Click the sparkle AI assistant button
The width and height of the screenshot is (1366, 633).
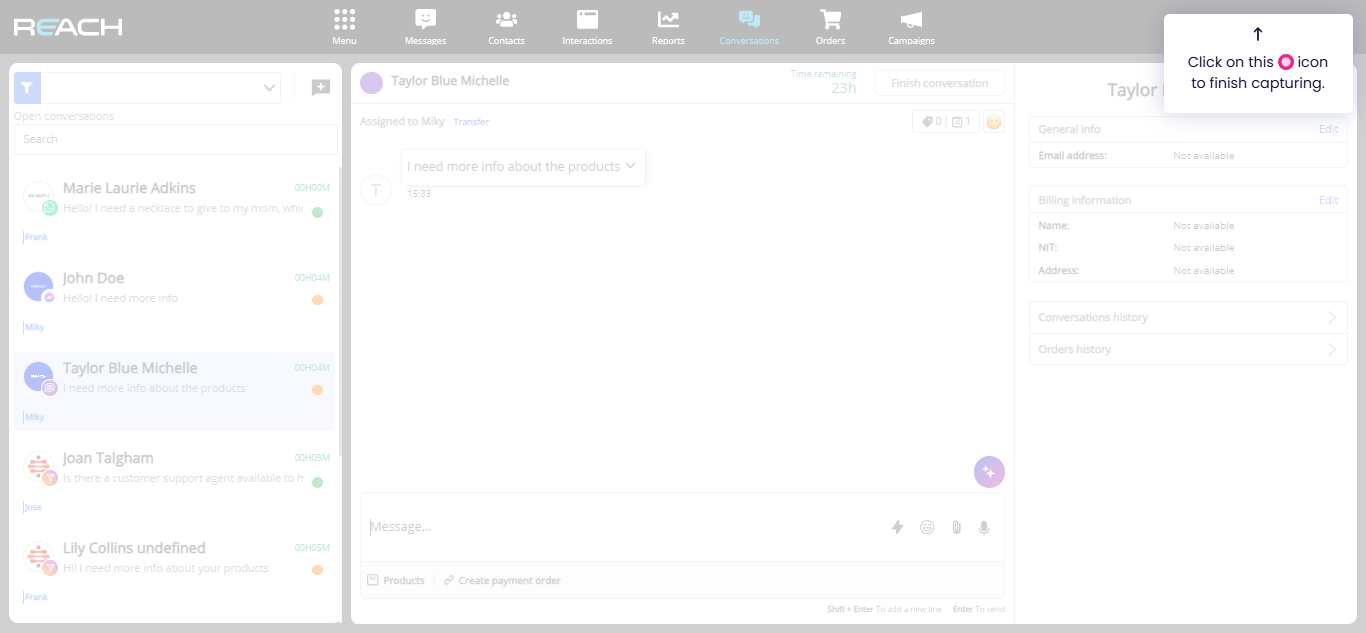point(989,472)
